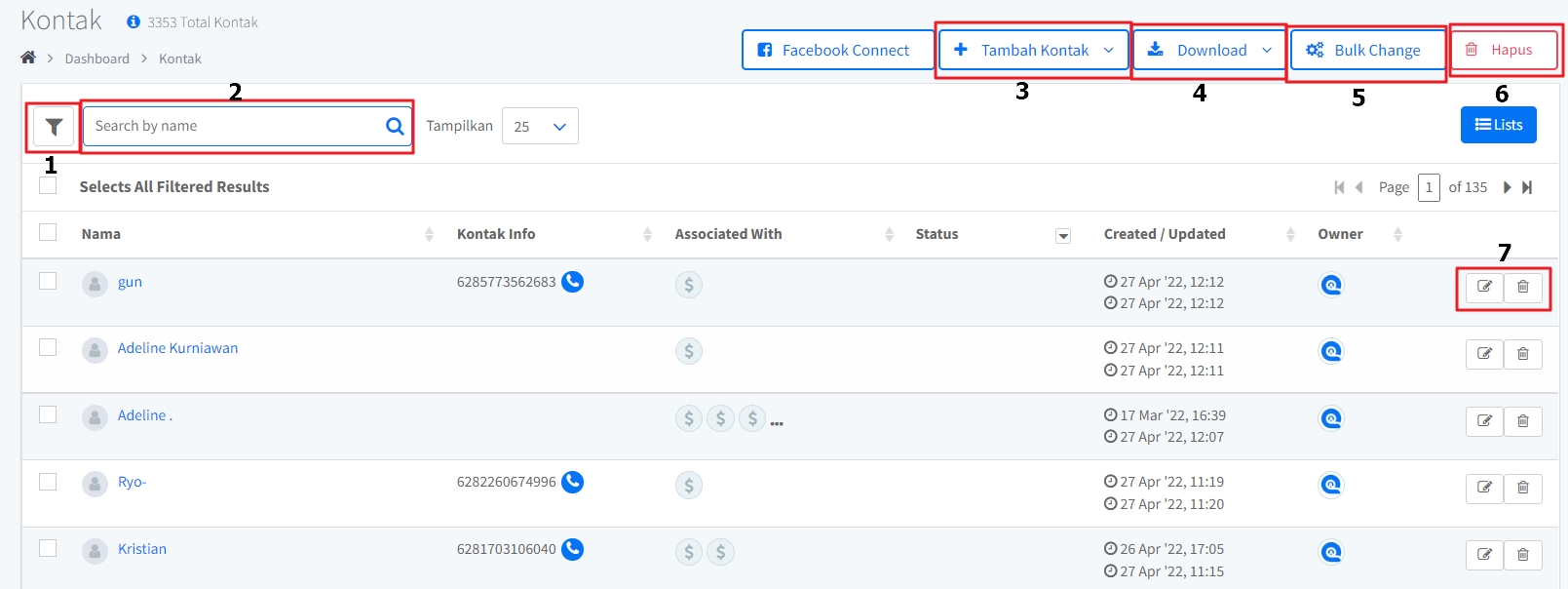Open the Tampilkan 25 dropdown
Image resolution: width=1568 pixels, height=589 pixels.
pyautogui.click(x=540, y=126)
